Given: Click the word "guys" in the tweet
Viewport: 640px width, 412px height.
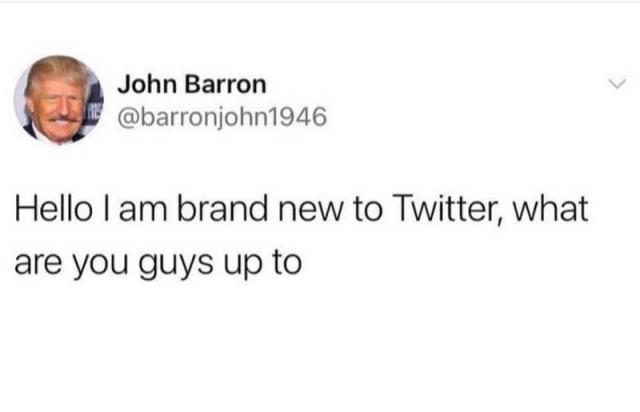Looking at the screenshot, I should pos(176,264).
